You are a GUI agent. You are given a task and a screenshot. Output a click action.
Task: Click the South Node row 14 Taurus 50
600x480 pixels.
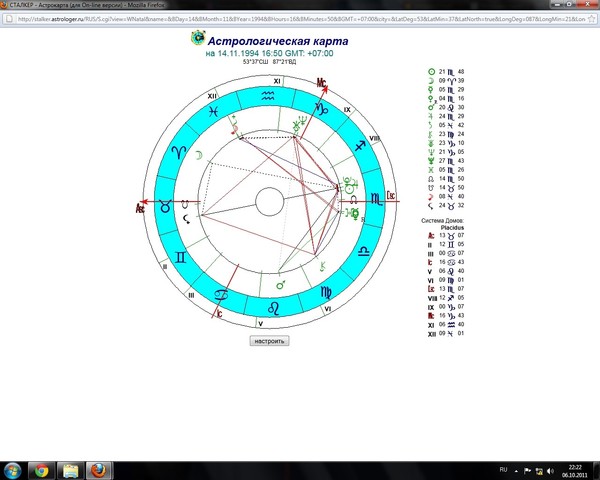[446, 188]
